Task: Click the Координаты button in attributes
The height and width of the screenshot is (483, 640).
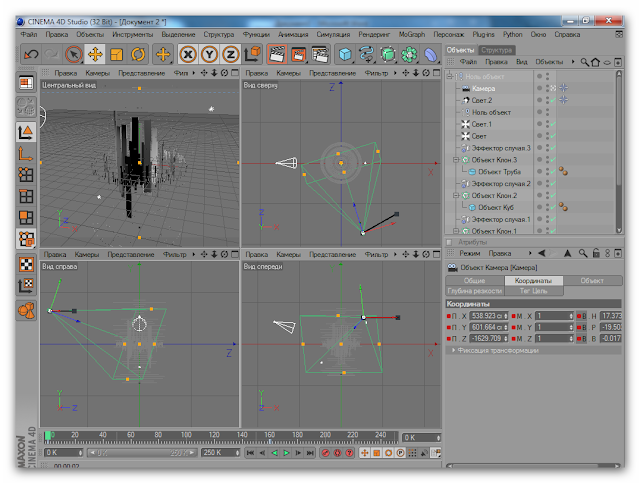Action: (532, 281)
